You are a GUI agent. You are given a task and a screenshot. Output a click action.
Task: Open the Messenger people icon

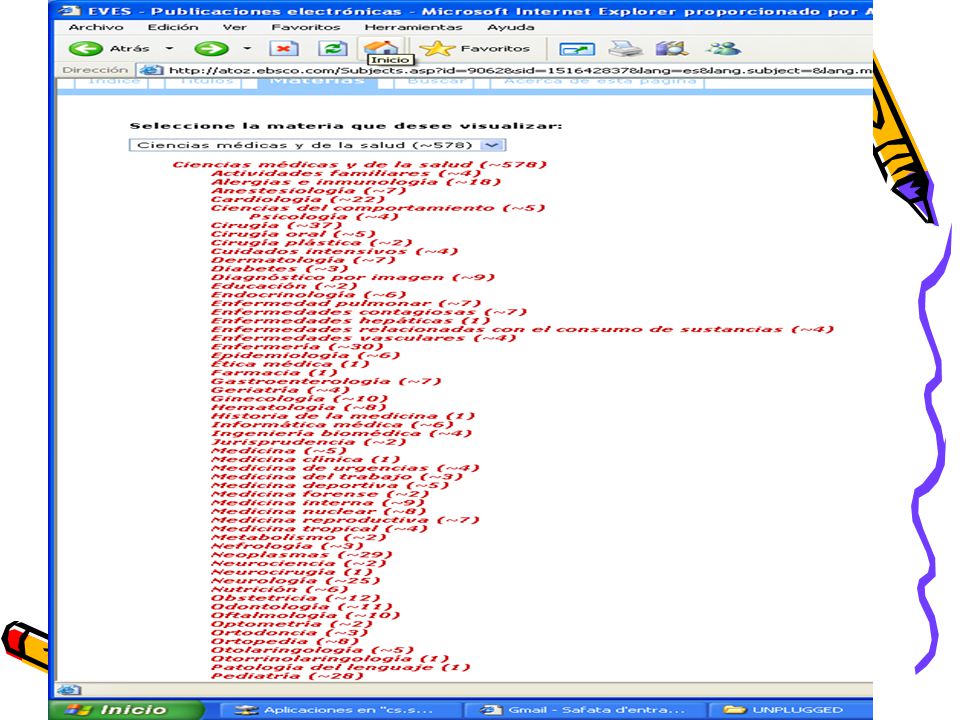point(723,48)
